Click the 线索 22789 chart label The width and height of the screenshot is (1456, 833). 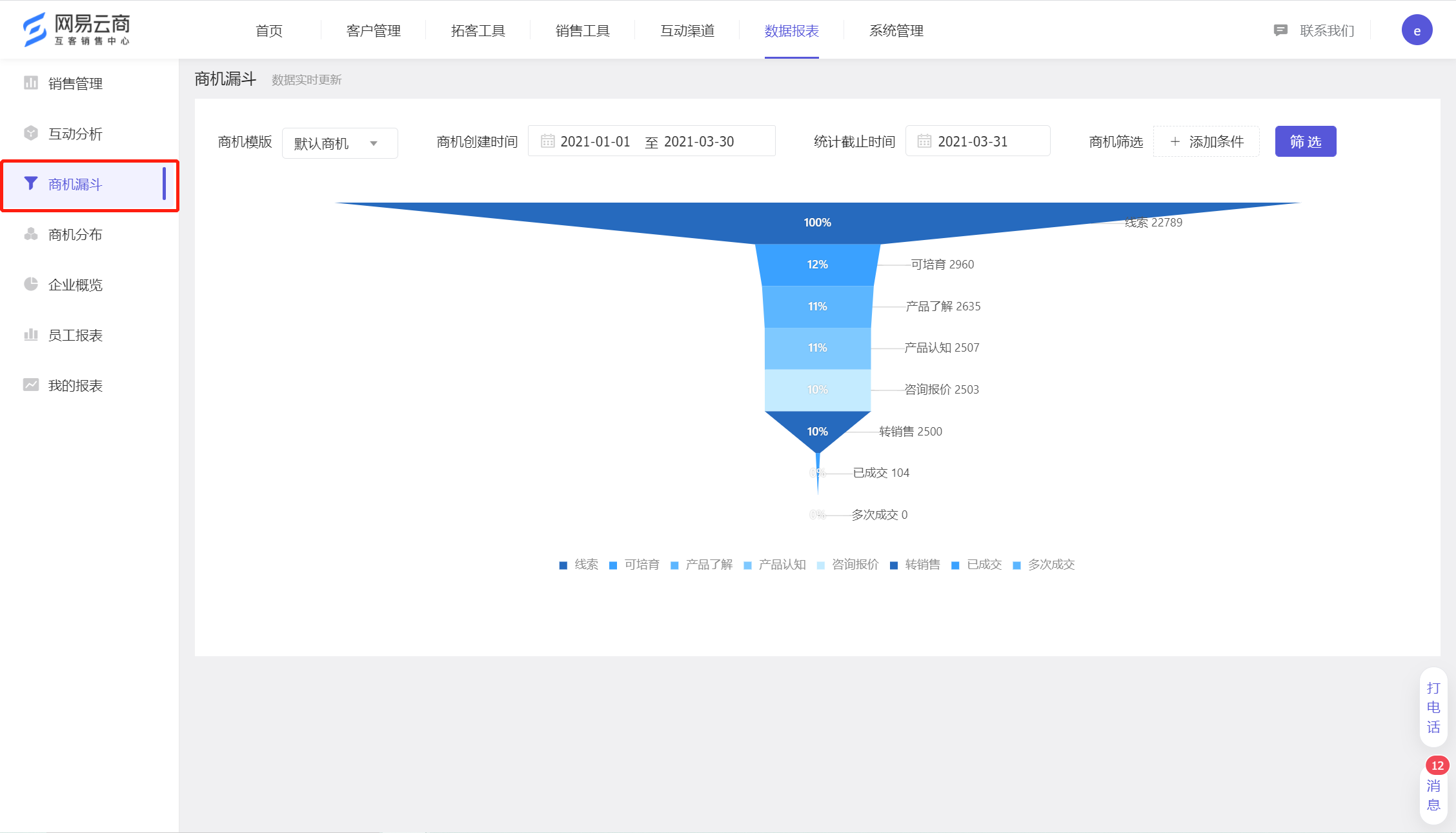(1153, 223)
